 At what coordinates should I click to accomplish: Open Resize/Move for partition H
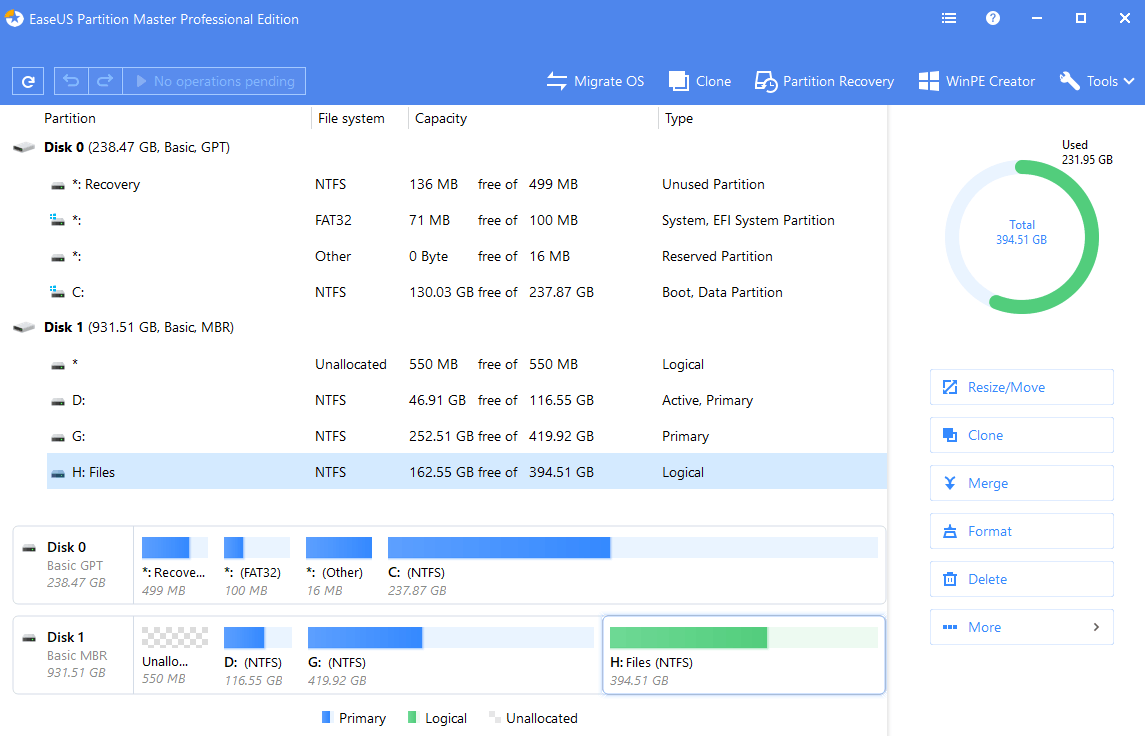(1021, 387)
